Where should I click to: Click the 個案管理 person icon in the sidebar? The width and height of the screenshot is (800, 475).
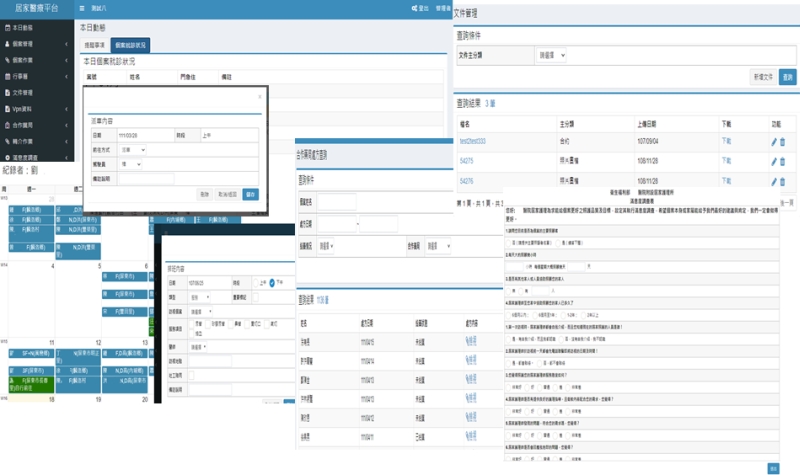click(x=7, y=44)
